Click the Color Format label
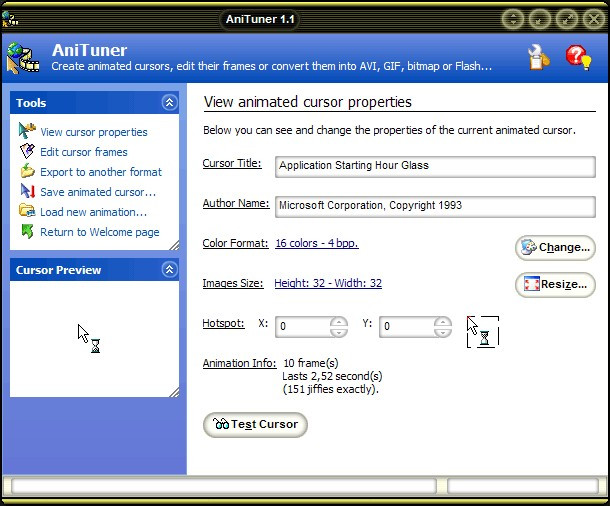Image resolution: width=610 pixels, height=506 pixels. tap(235, 243)
